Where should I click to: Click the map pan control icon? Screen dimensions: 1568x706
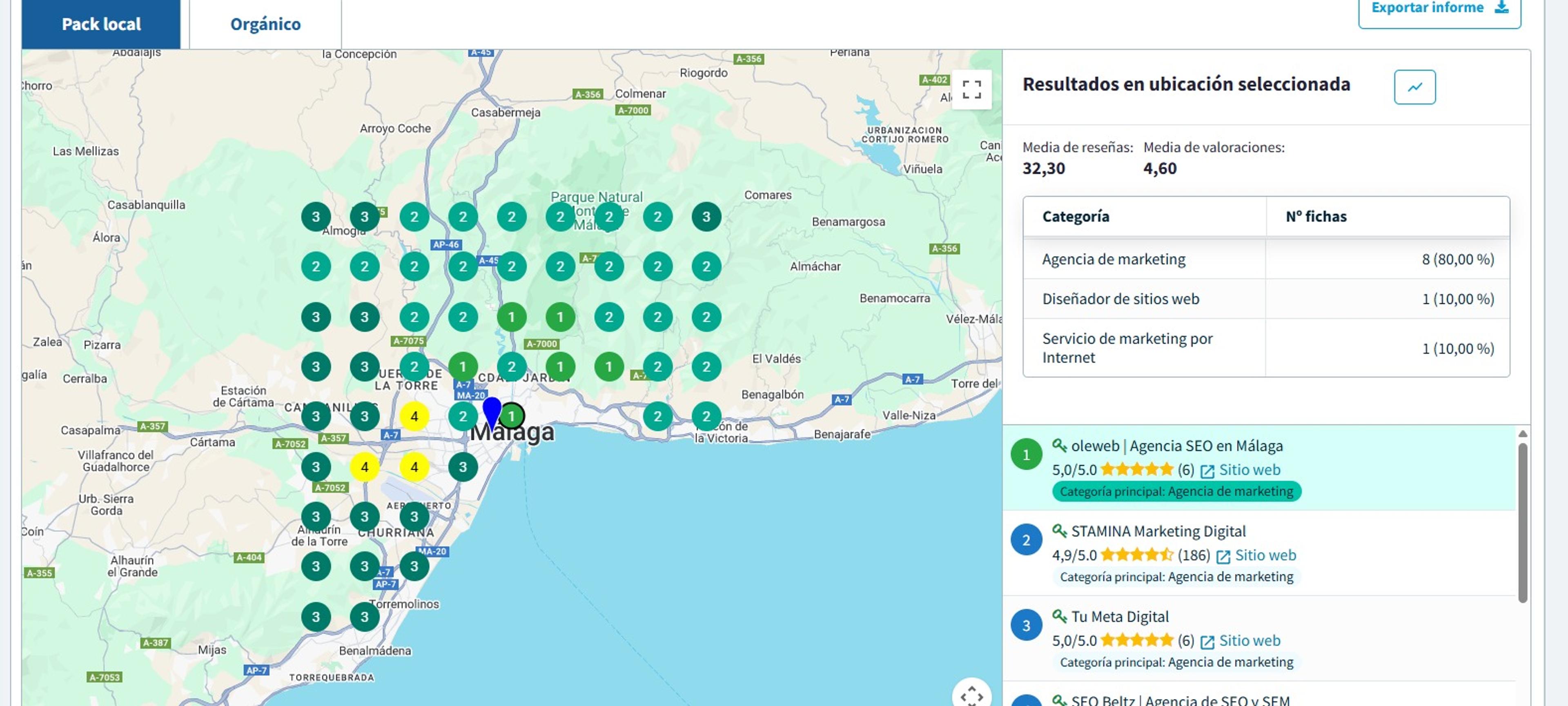click(x=971, y=695)
